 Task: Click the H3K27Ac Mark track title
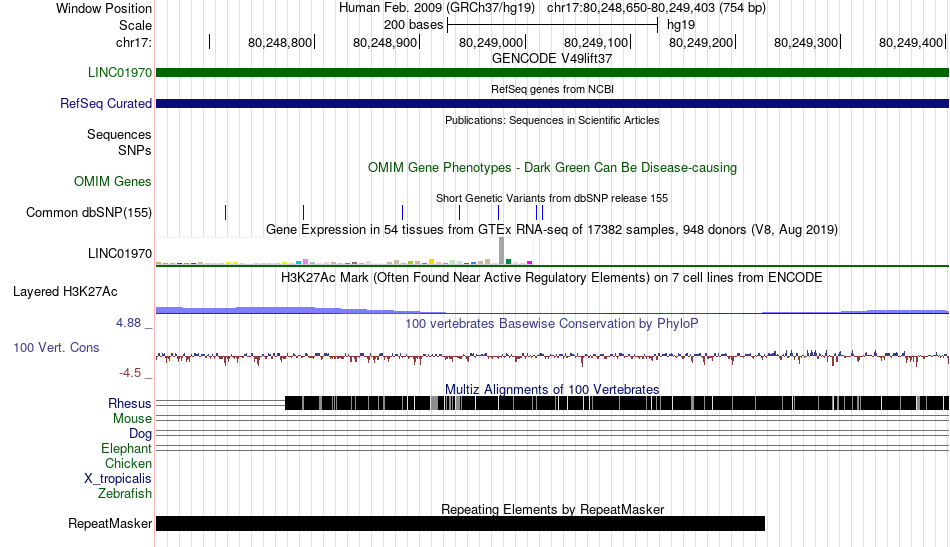(x=552, y=277)
